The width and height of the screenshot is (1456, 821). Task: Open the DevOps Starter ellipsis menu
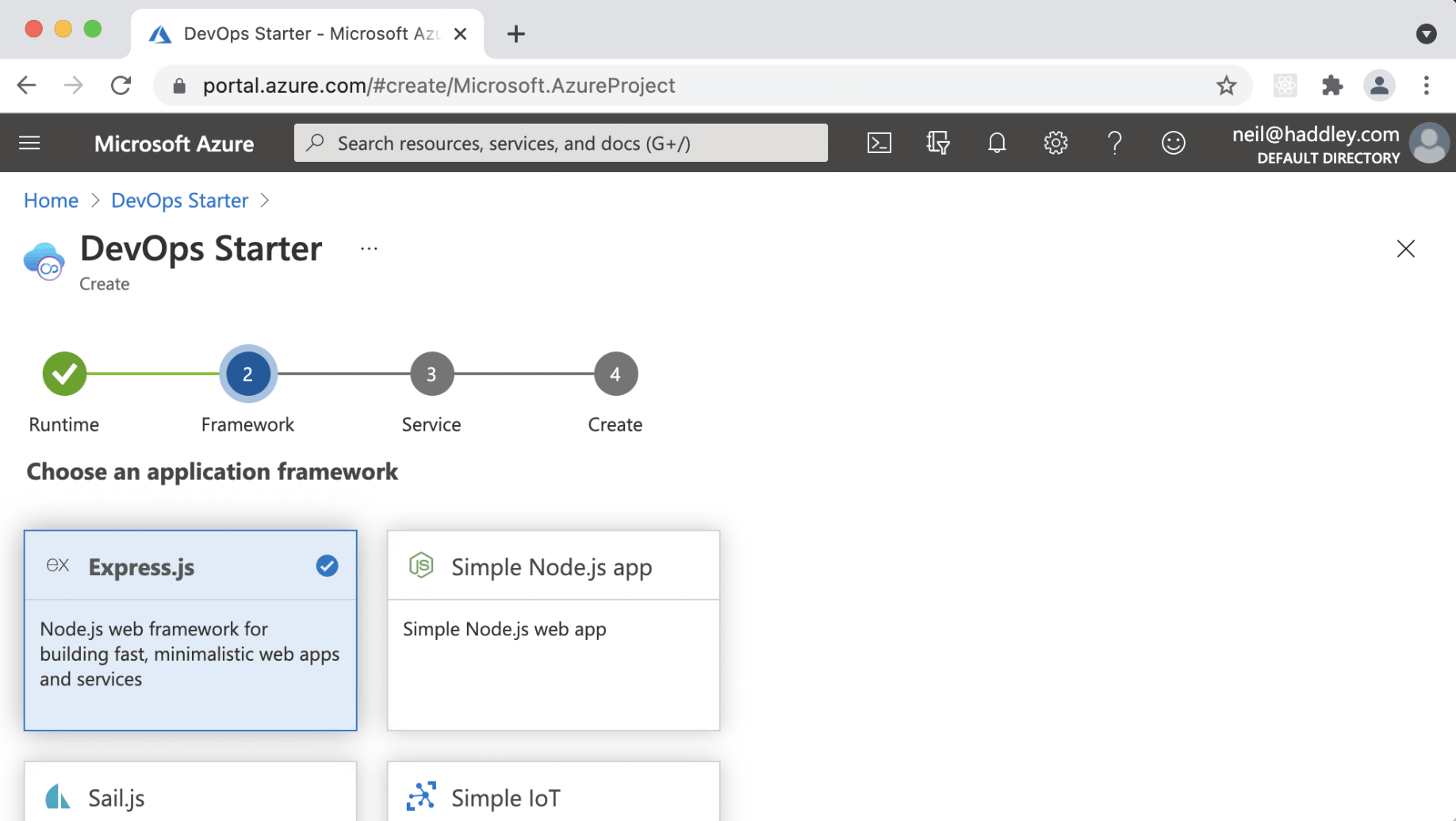tap(369, 249)
